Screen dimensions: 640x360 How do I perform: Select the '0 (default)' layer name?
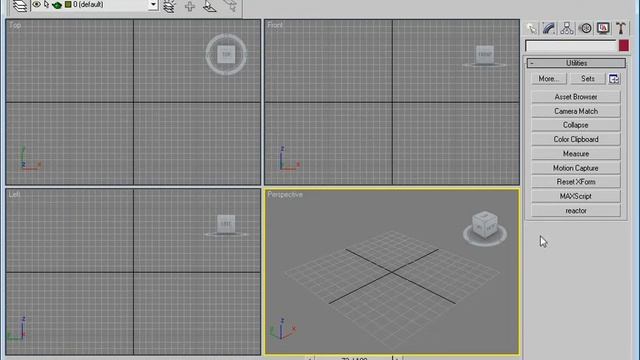click(x=88, y=4)
